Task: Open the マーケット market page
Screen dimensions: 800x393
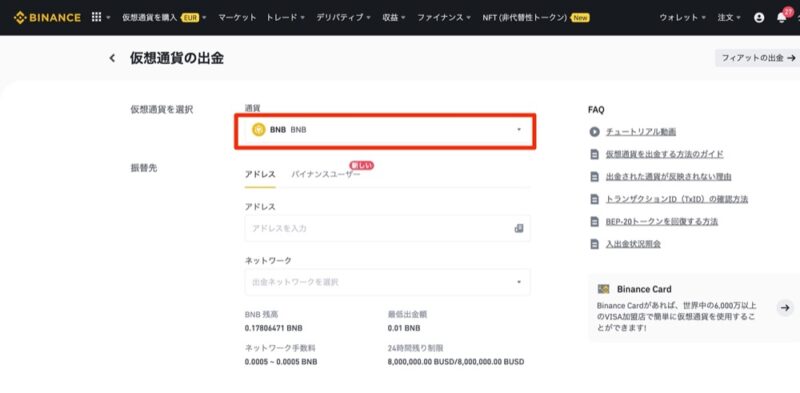Action: [x=237, y=17]
